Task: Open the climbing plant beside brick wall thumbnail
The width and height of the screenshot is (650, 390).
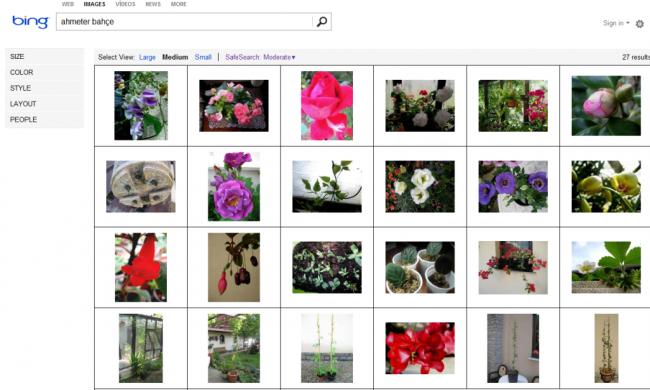Action: tap(513, 348)
